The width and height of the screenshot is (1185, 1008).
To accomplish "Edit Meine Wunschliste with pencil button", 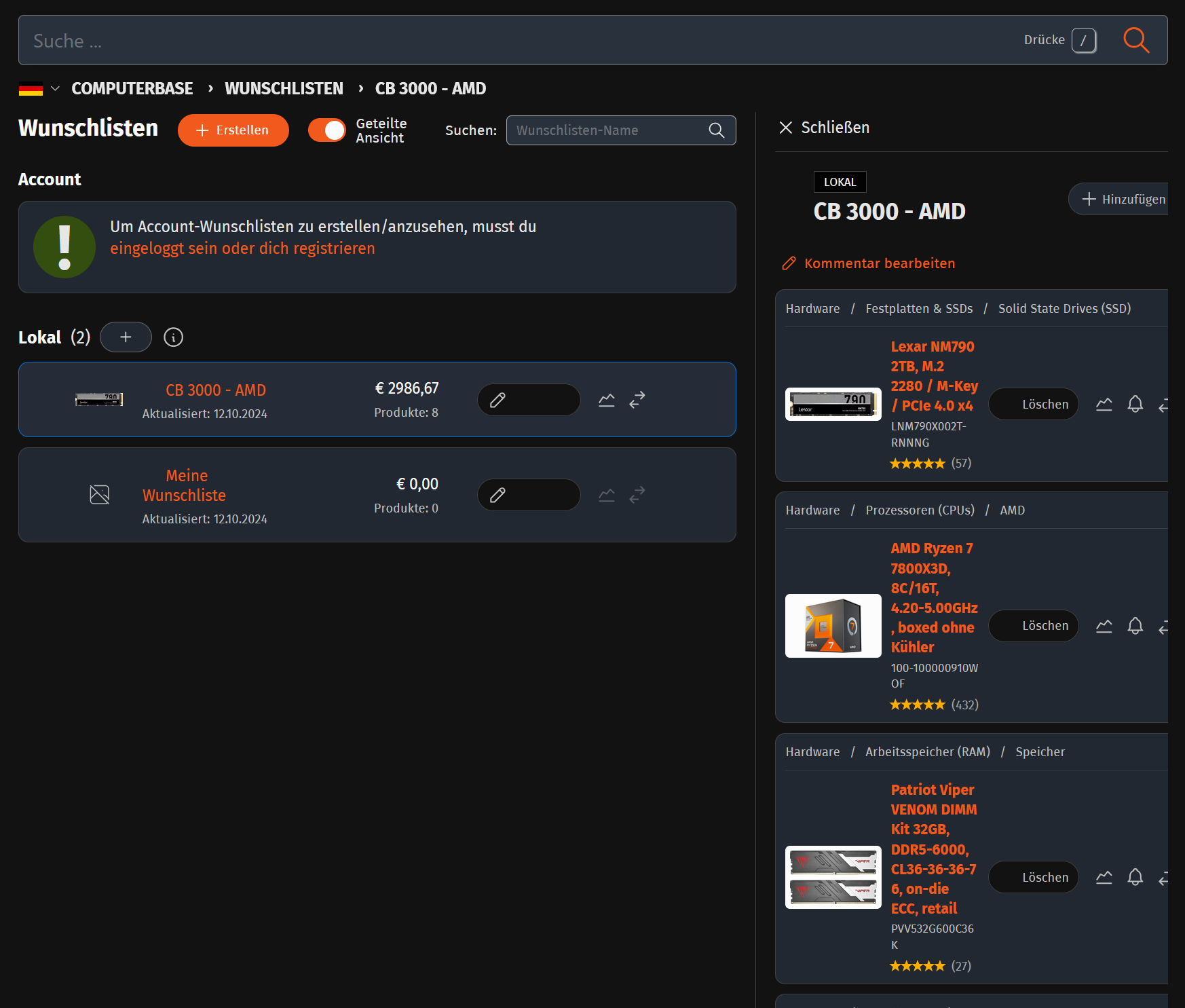I will [x=529, y=495].
